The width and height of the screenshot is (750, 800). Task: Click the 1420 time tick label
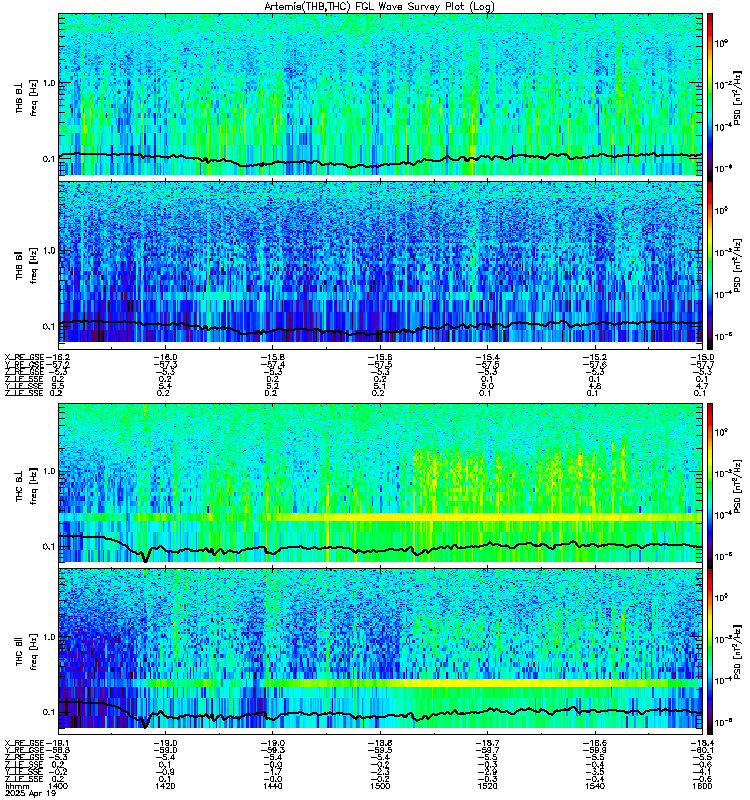pos(165,786)
